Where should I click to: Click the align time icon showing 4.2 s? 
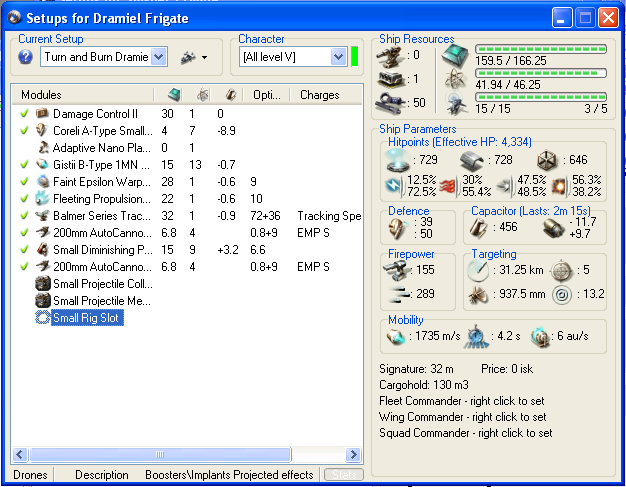pyautogui.click(x=476, y=337)
